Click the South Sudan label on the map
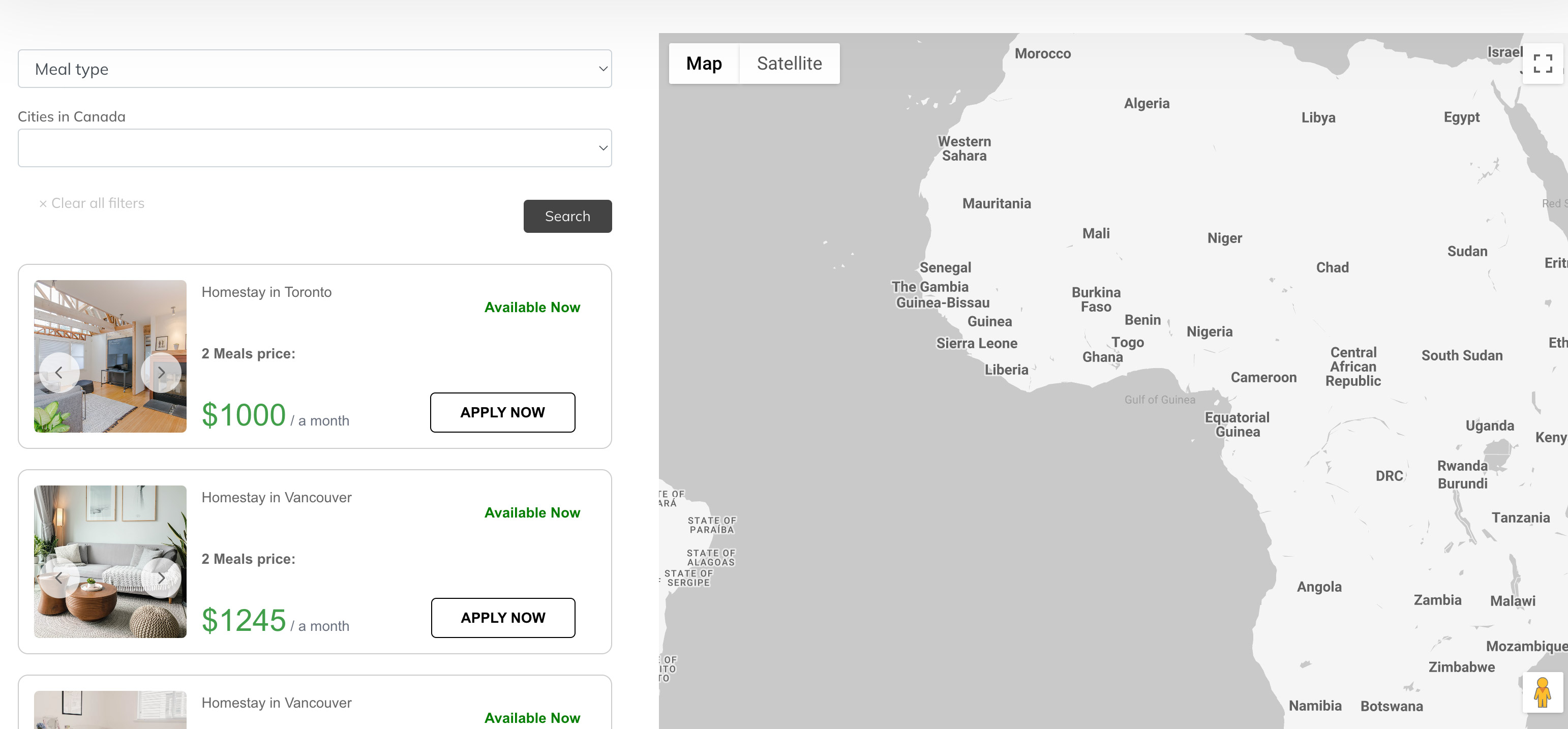 [1462, 356]
